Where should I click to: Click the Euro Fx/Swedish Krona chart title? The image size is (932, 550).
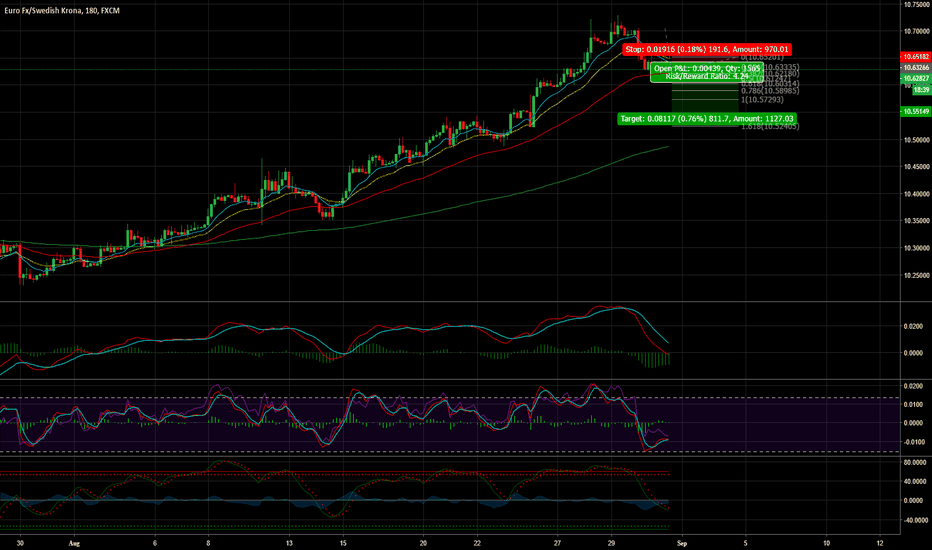pyautogui.click(x=62, y=11)
